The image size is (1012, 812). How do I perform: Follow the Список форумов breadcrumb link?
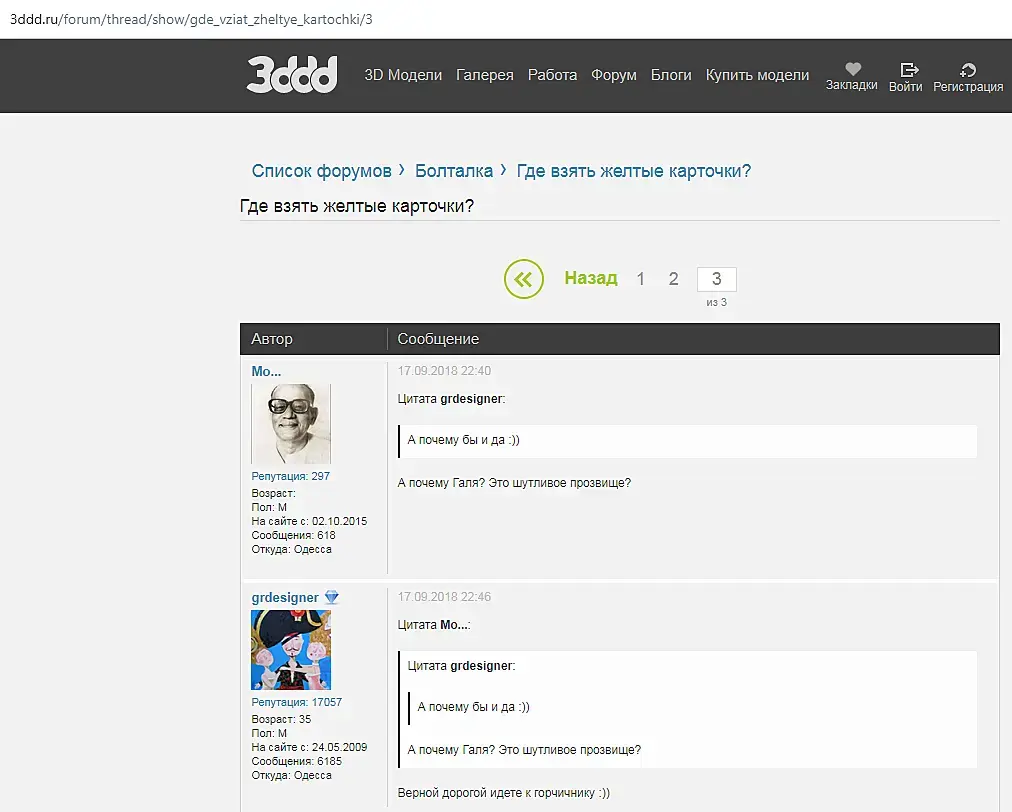point(321,171)
